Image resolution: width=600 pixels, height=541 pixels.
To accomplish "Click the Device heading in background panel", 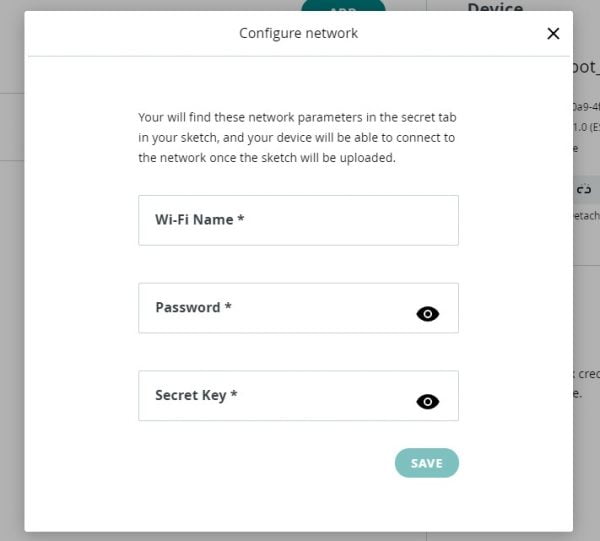I will point(495,7).
